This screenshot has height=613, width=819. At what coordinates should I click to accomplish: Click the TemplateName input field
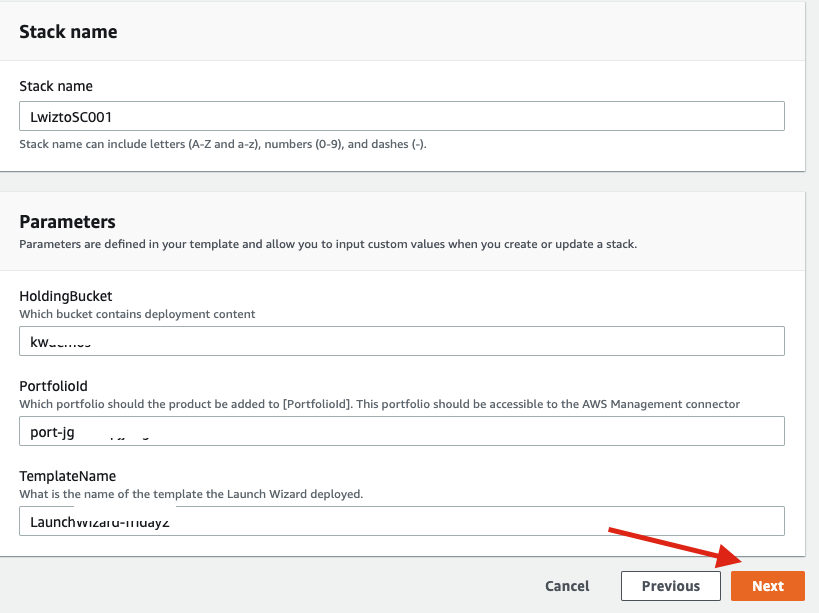pyautogui.click(x=400, y=520)
